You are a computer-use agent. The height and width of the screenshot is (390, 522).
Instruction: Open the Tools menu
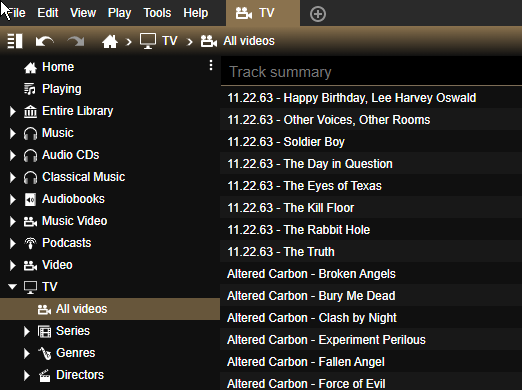pos(157,13)
